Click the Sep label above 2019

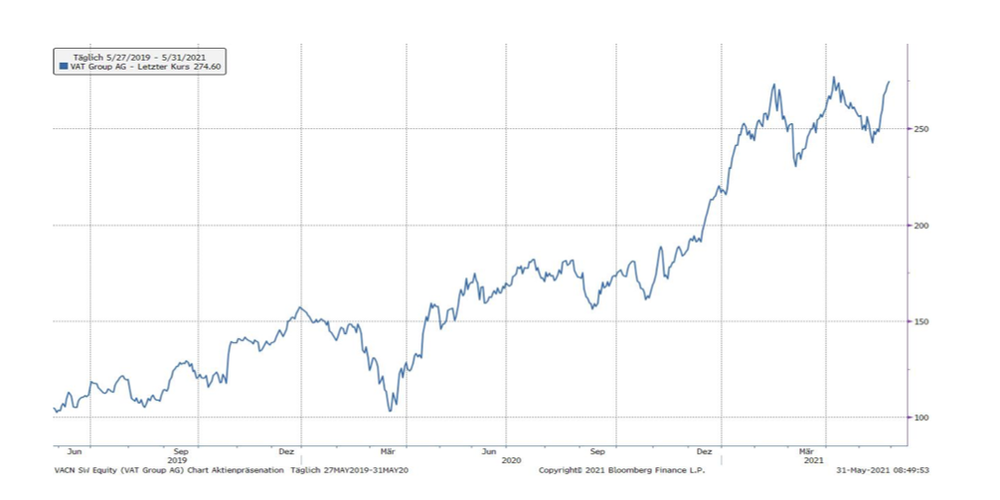(182, 451)
